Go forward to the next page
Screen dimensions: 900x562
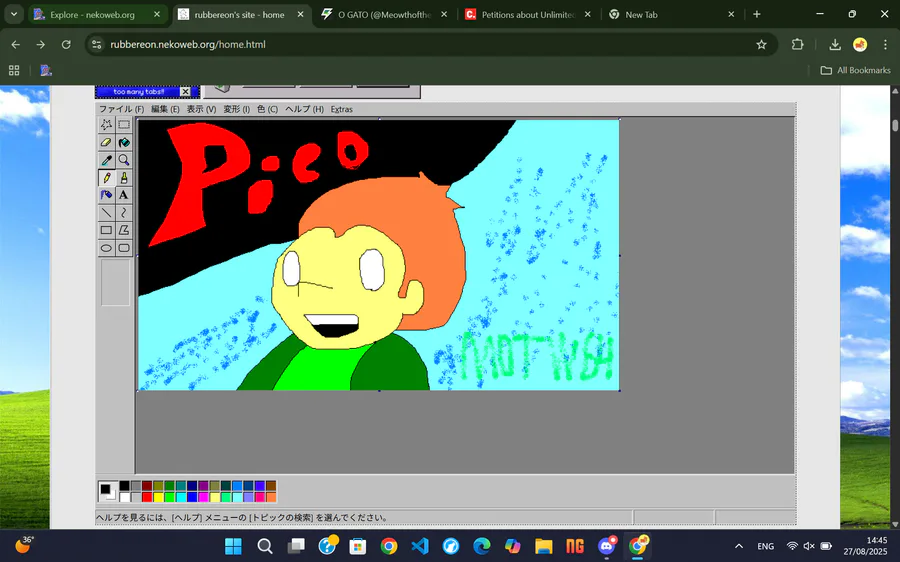[41, 44]
